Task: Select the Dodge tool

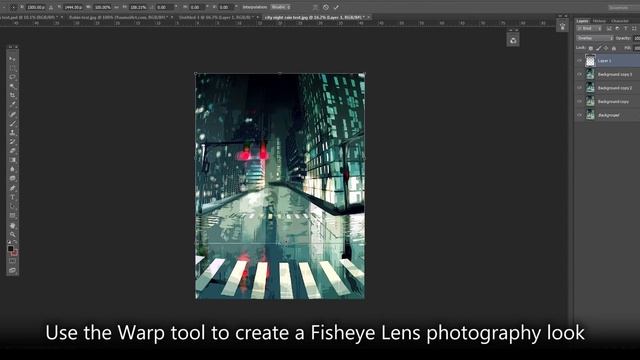Action: click(12, 178)
